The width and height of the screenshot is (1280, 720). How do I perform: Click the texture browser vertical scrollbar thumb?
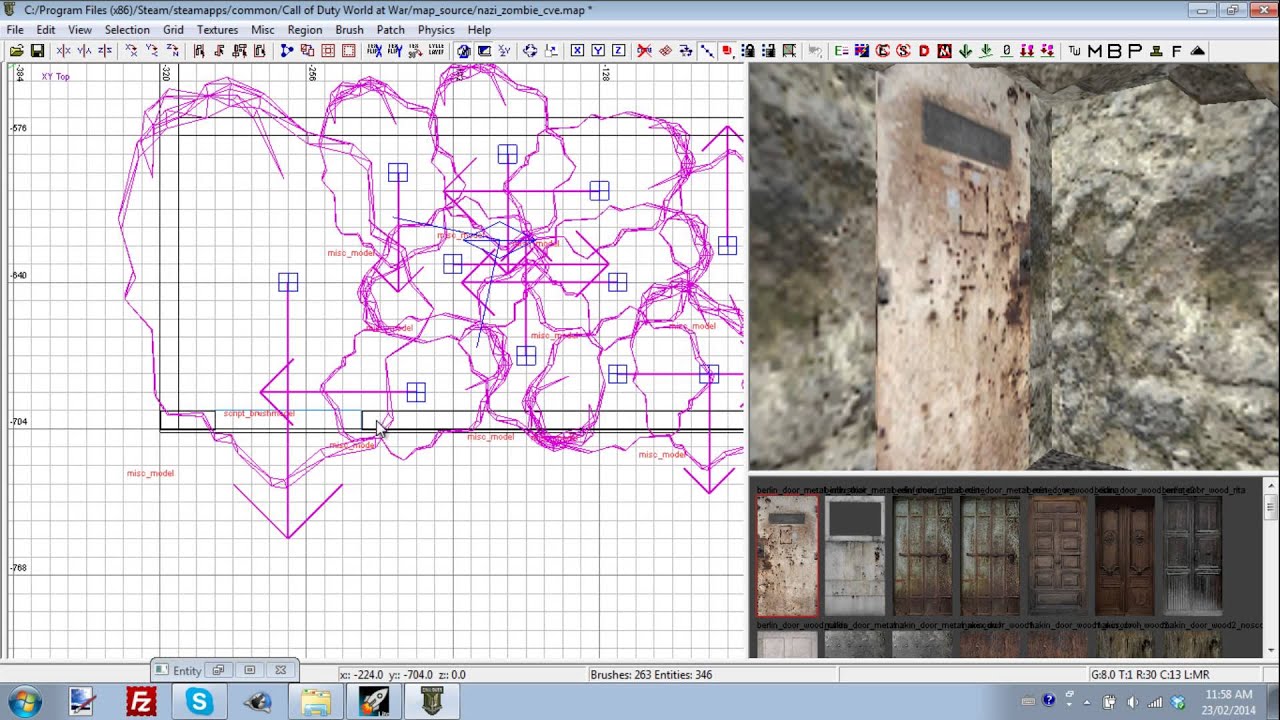coord(1270,507)
